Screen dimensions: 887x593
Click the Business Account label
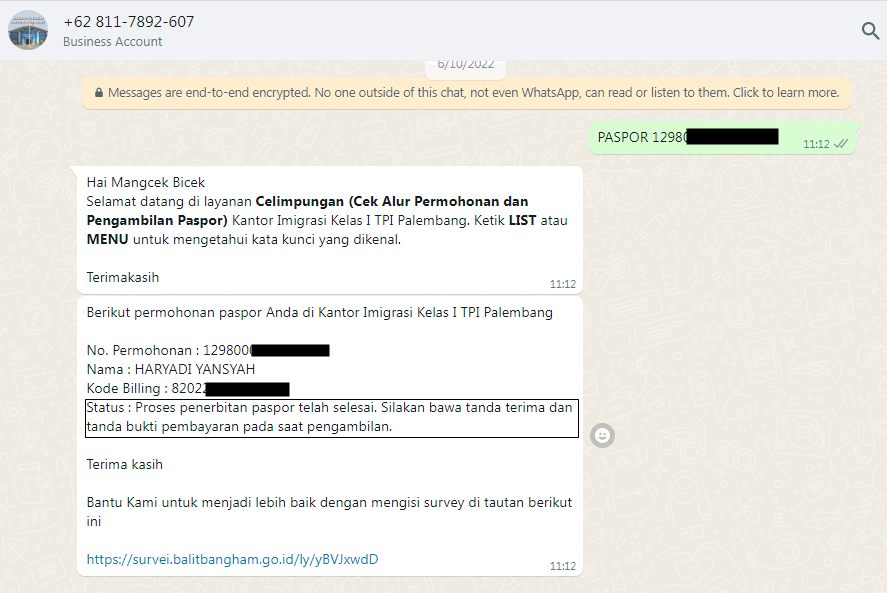point(112,42)
